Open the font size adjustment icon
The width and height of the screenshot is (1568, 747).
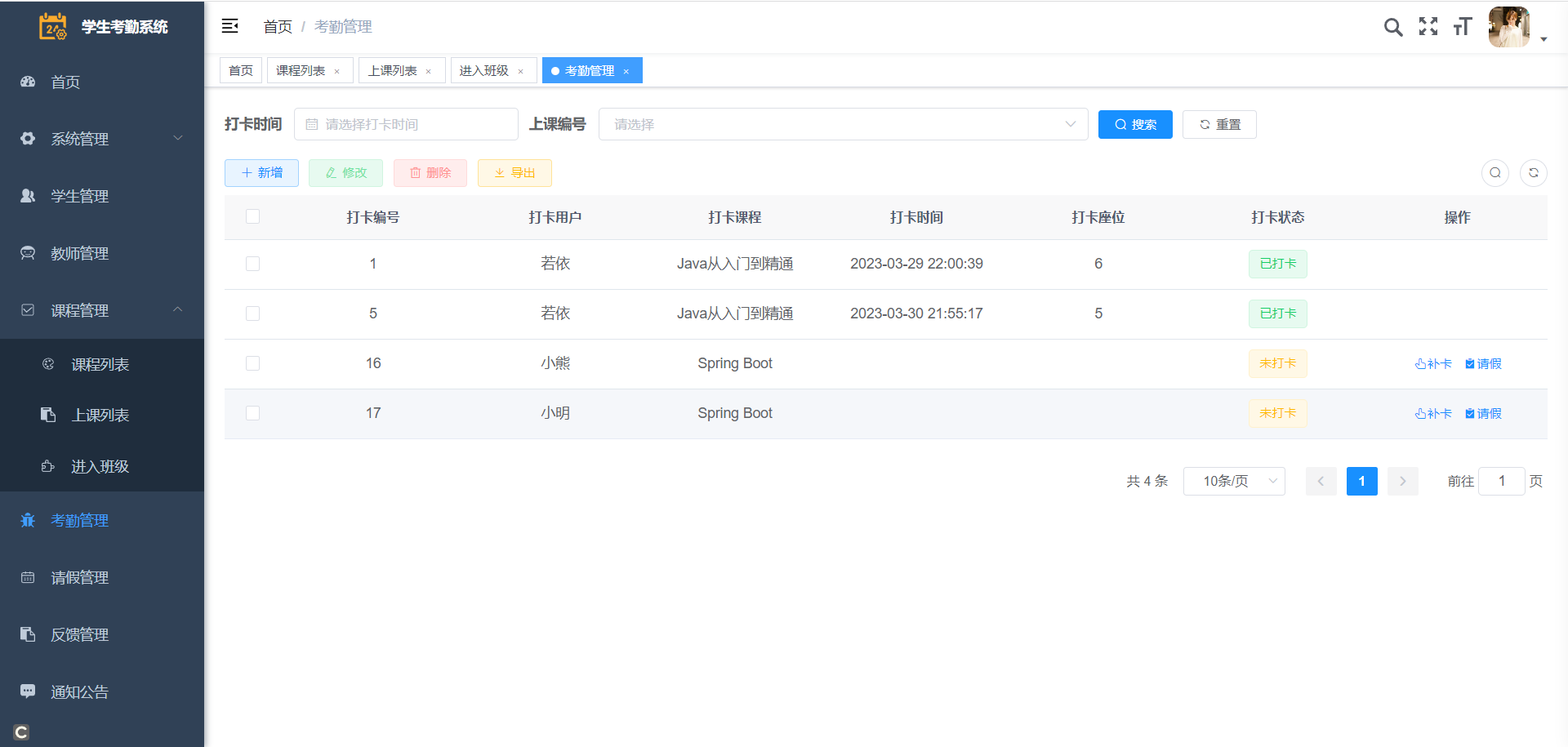pos(1463,27)
